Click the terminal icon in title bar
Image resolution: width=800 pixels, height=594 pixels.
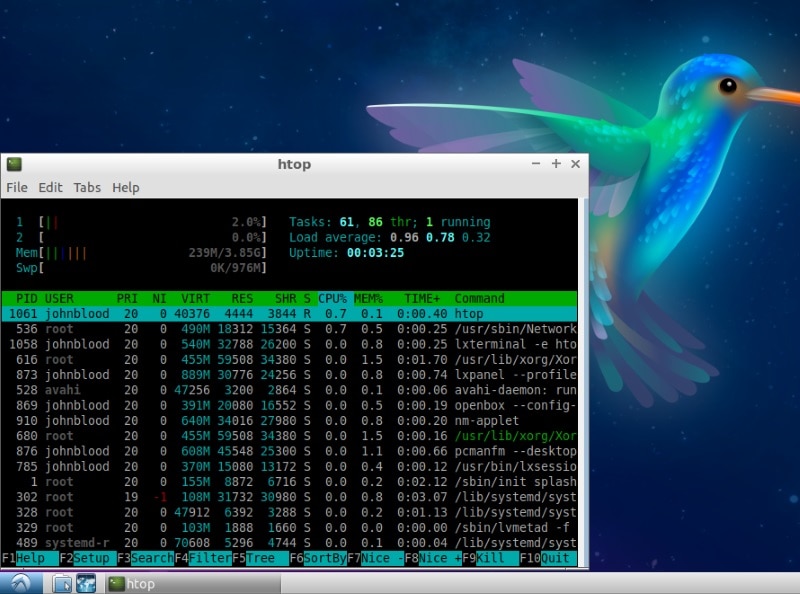point(14,164)
